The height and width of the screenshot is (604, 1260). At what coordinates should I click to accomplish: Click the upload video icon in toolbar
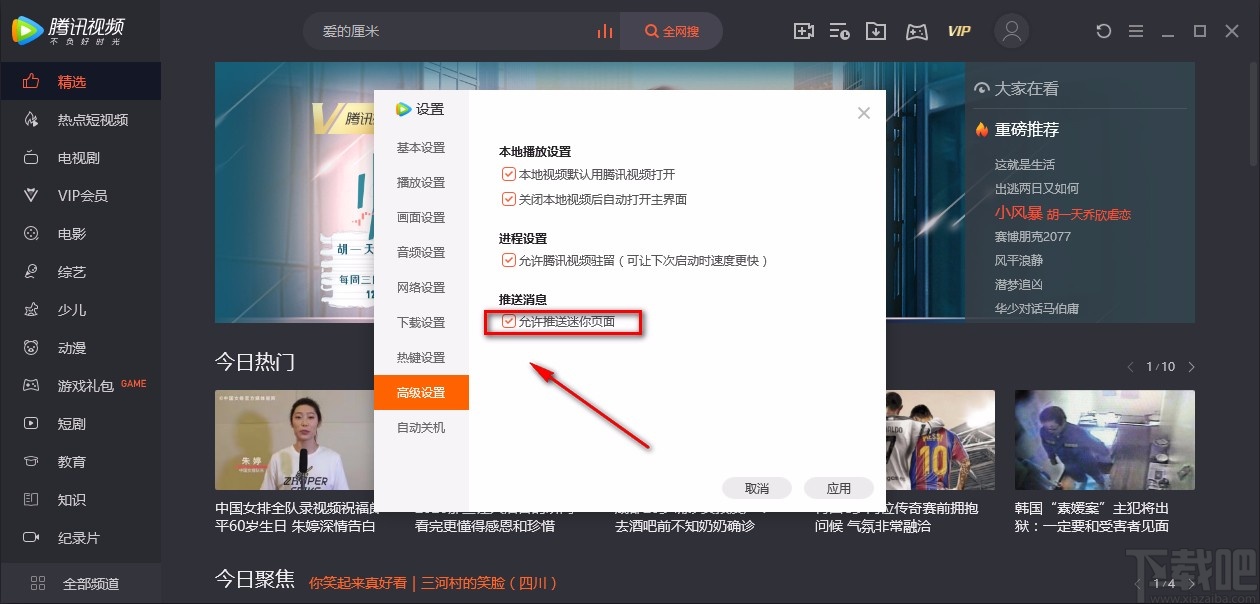pyautogui.click(x=803, y=31)
